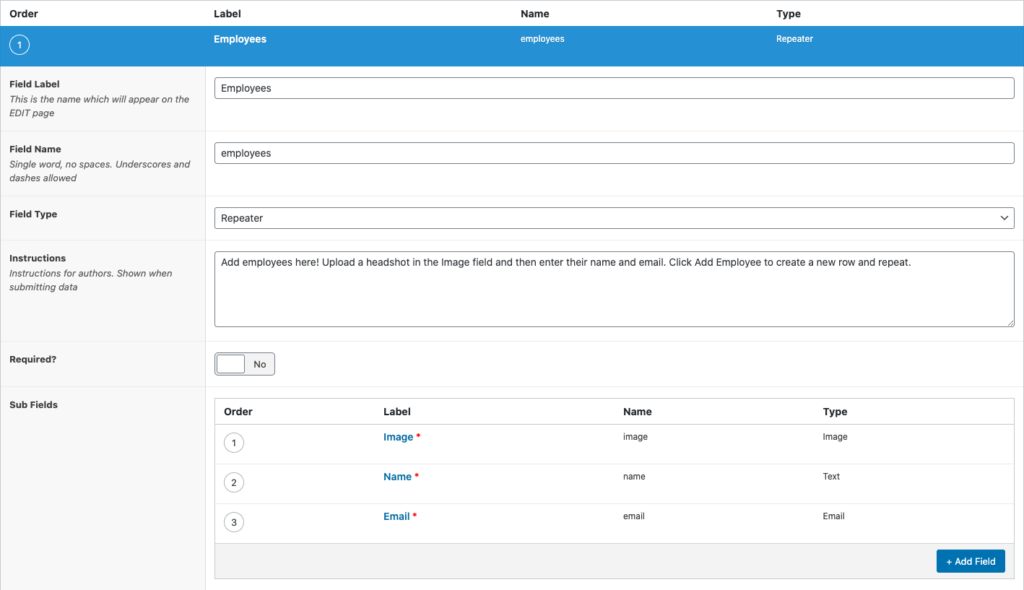The width and height of the screenshot is (1024, 590).
Task: Click the order circle 2 of Name sub field
Action: click(x=234, y=483)
